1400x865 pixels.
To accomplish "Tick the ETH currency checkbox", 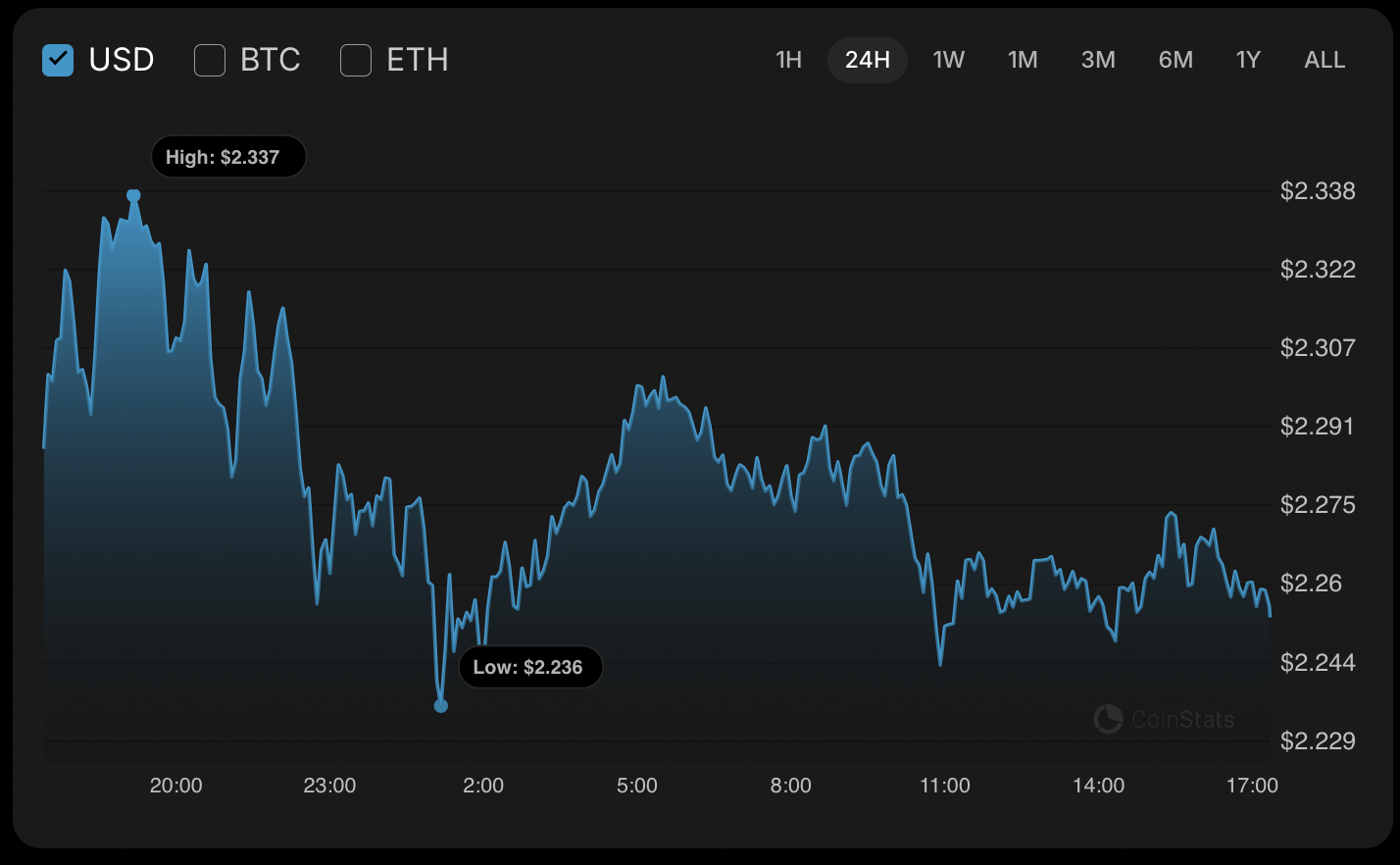I will pos(356,60).
